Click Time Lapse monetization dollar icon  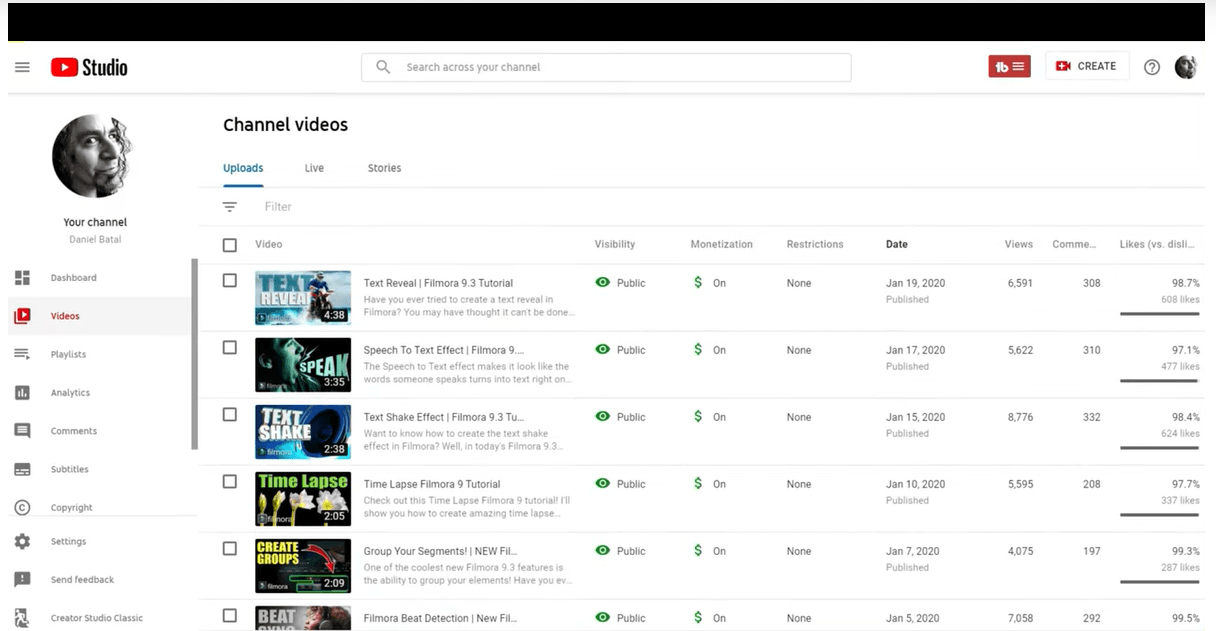pos(698,484)
